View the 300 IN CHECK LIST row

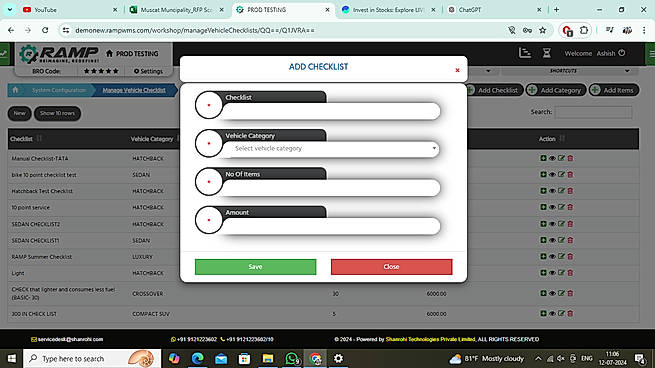click(x=552, y=313)
